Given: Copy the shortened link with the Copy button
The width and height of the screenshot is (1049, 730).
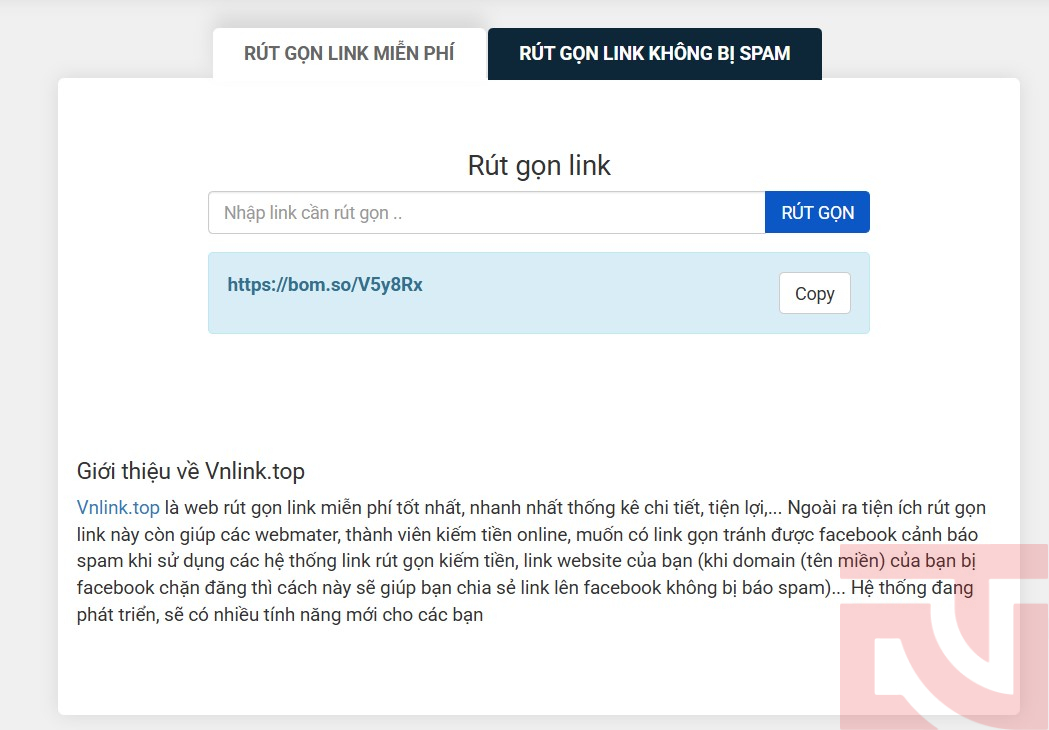Looking at the screenshot, I should pos(814,293).
